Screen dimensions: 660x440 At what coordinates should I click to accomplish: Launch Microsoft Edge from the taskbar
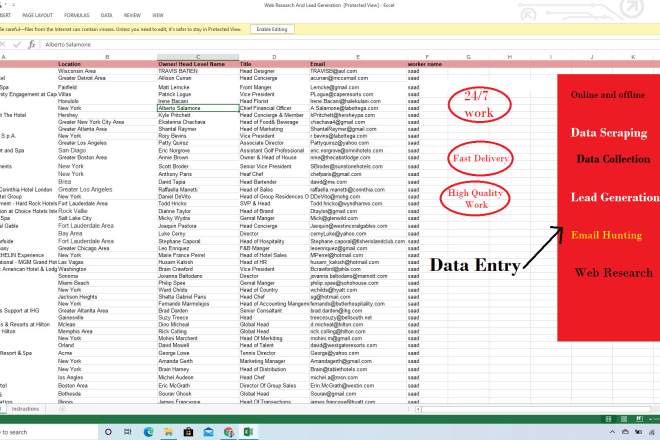click(x=149, y=432)
